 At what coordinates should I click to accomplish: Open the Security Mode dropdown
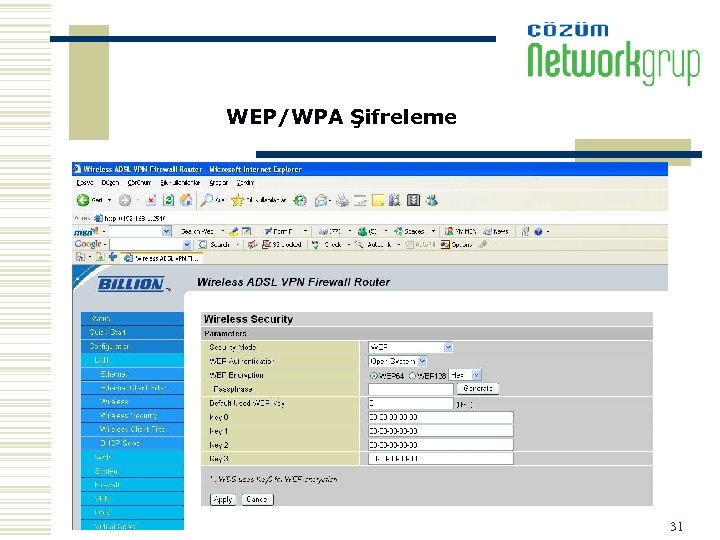[411, 347]
